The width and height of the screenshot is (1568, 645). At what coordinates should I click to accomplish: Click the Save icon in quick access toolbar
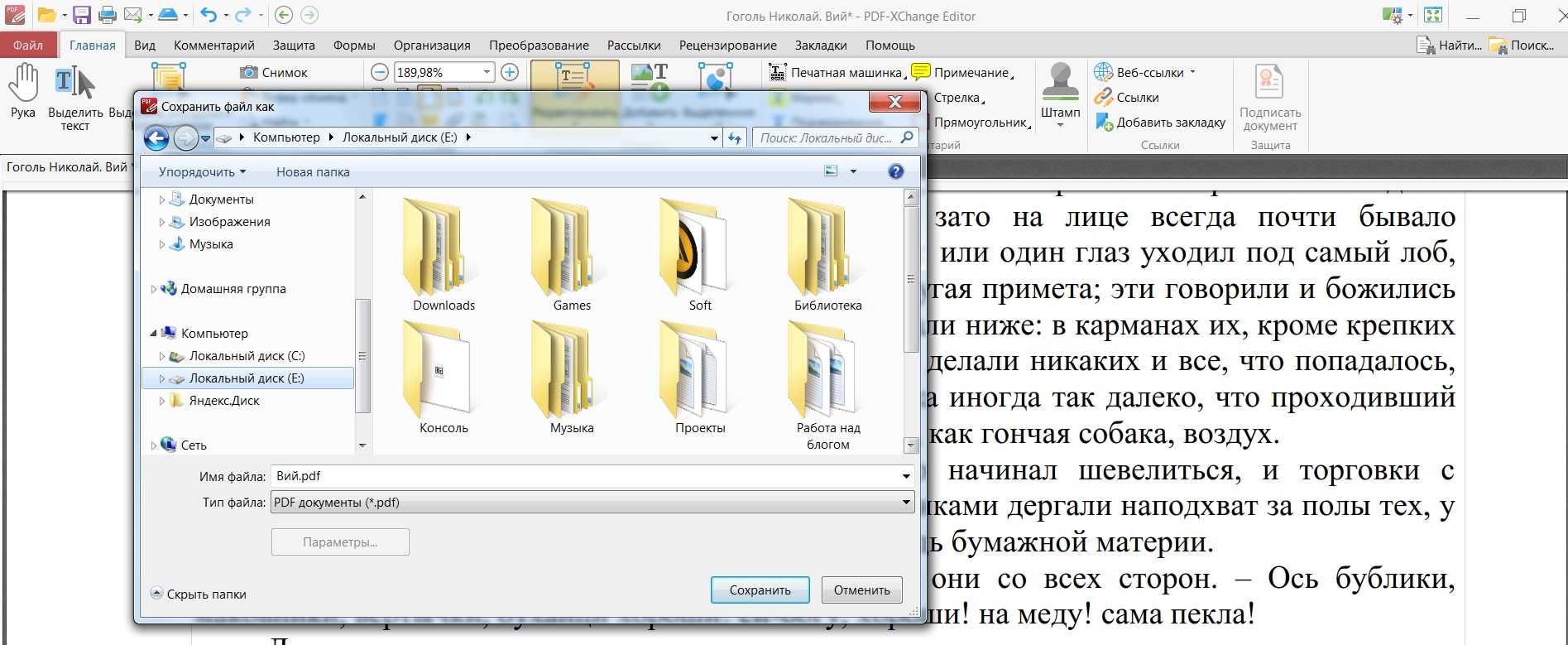(x=81, y=15)
